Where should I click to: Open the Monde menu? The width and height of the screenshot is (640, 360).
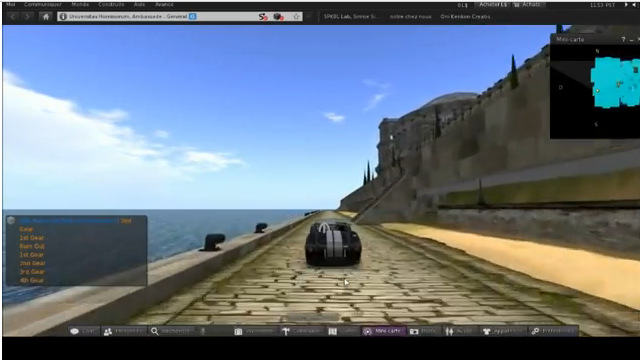[80, 4]
